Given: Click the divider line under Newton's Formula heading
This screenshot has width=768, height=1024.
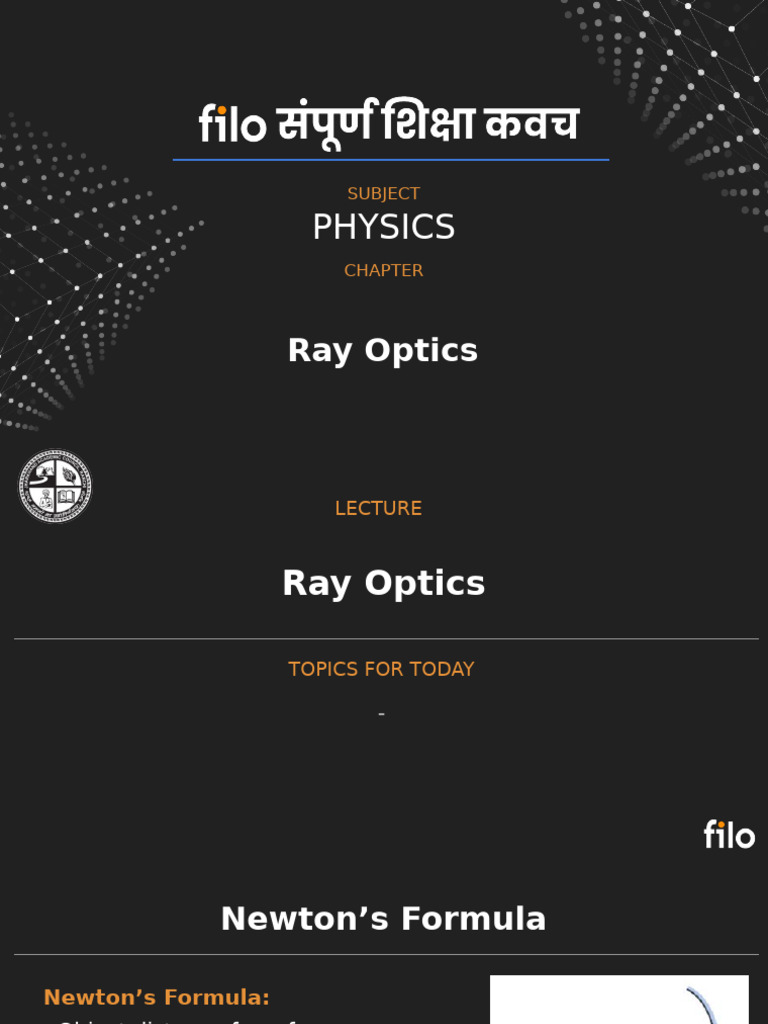Looking at the screenshot, I should coord(386,955).
